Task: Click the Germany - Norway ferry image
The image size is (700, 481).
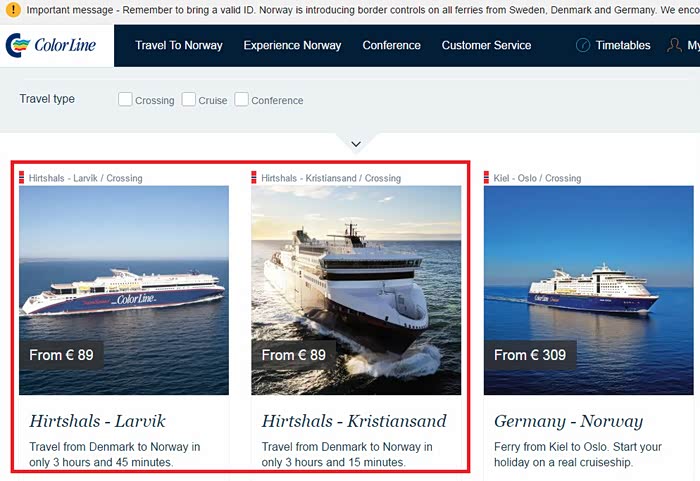Action: point(588,290)
